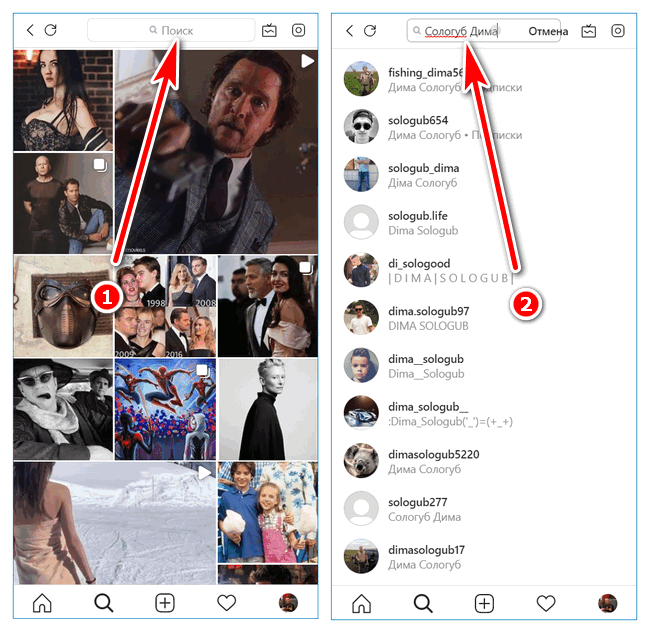Screen dimensions: 650x633
Task: Open profile avatar tab in left window
Action: tap(288, 603)
